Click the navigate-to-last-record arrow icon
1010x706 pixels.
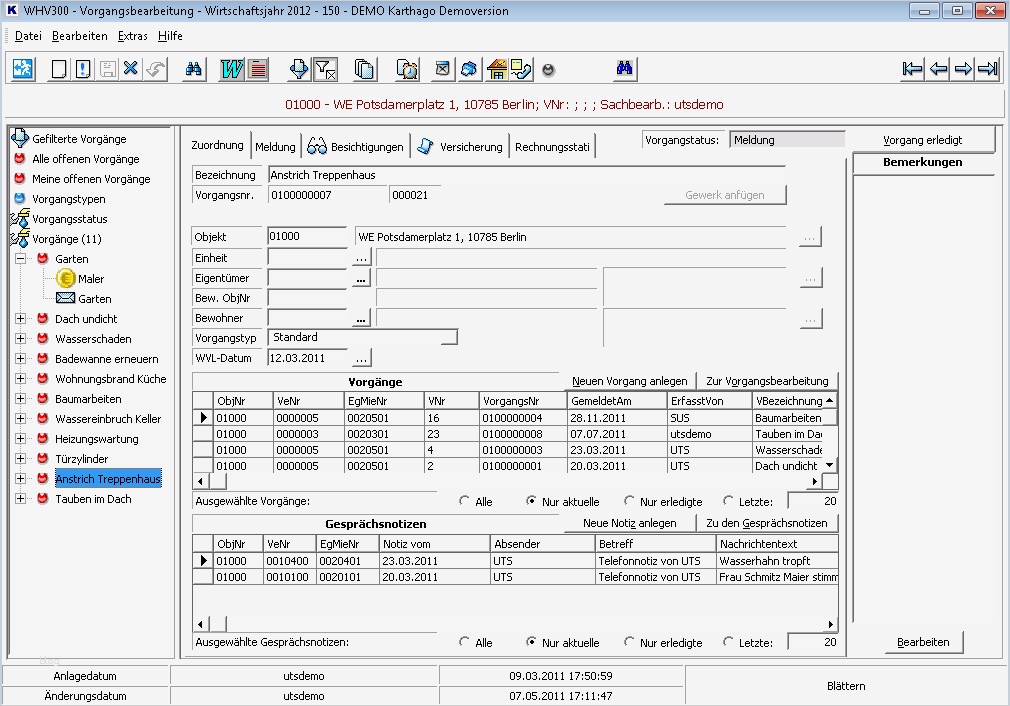(988, 69)
